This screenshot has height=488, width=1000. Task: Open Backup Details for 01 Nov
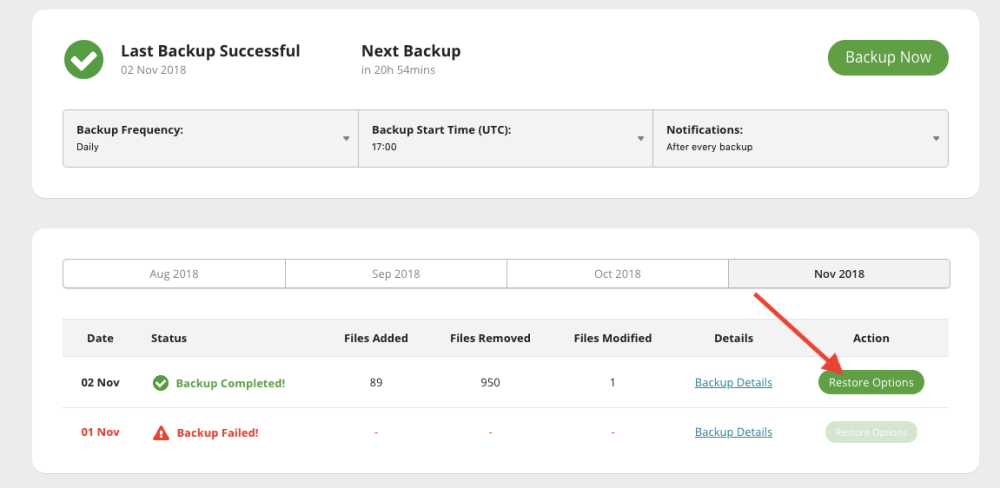pos(733,432)
